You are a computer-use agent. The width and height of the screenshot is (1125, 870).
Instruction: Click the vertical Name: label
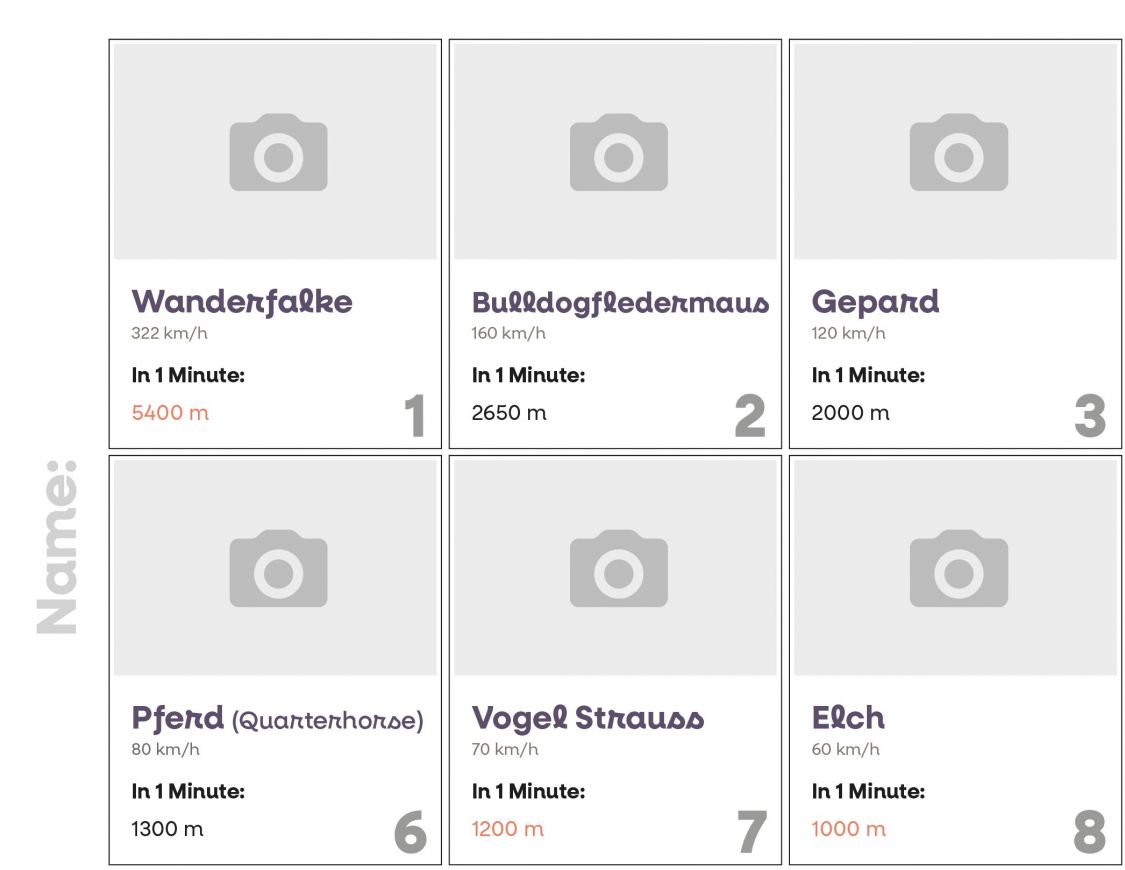click(58, 547)
